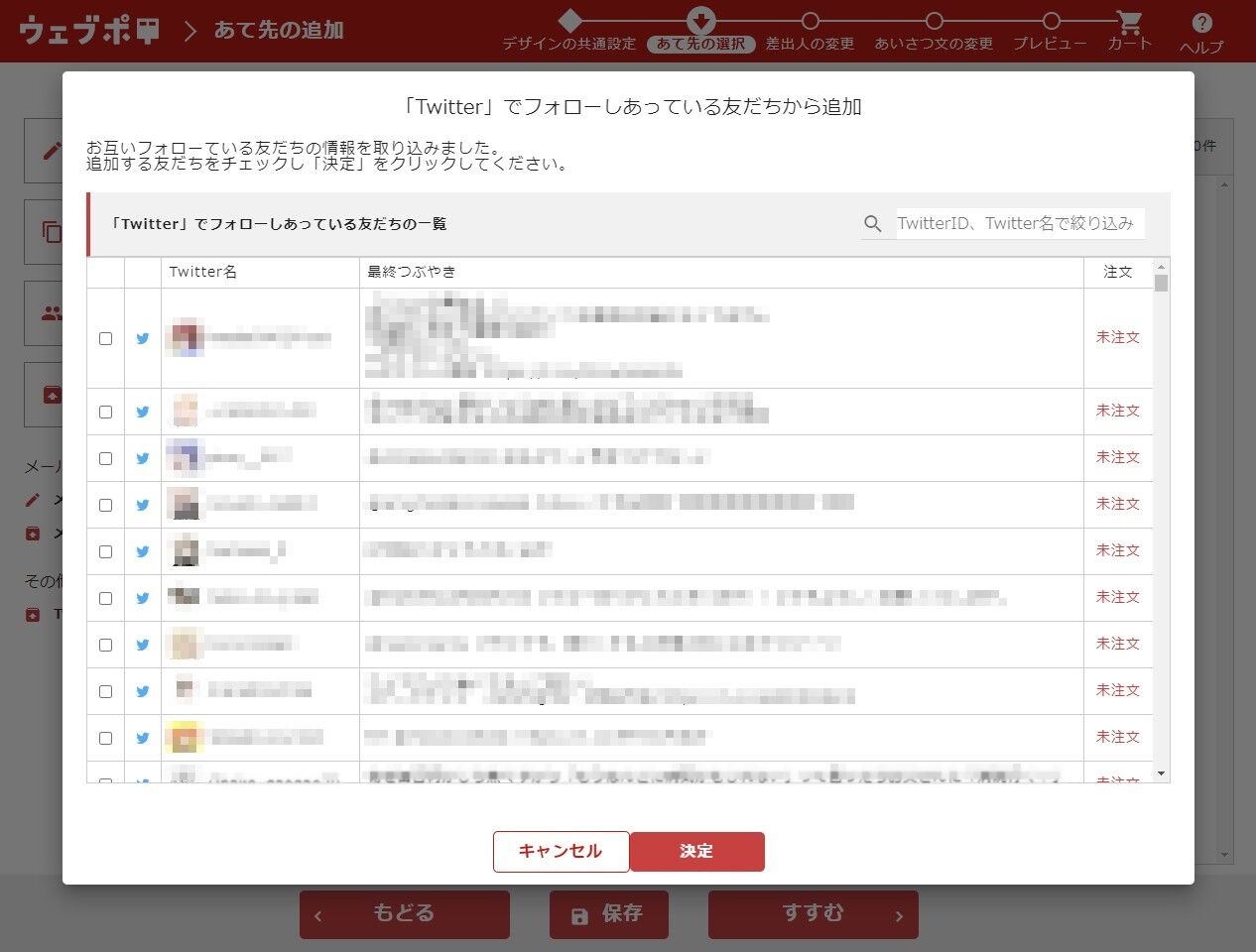Click the friend list scrollbar thumb

[x=1162, y=284]
